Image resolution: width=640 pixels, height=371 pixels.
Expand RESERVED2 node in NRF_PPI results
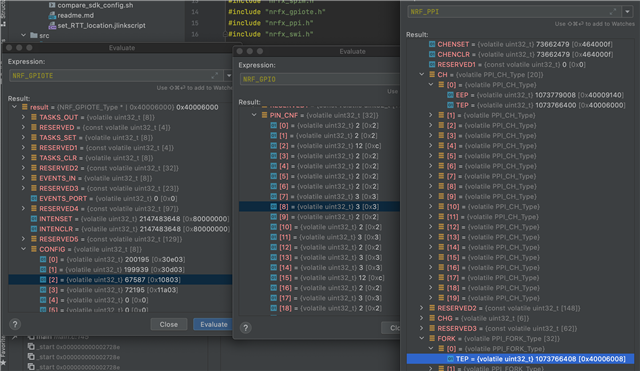tap(422, 308)
